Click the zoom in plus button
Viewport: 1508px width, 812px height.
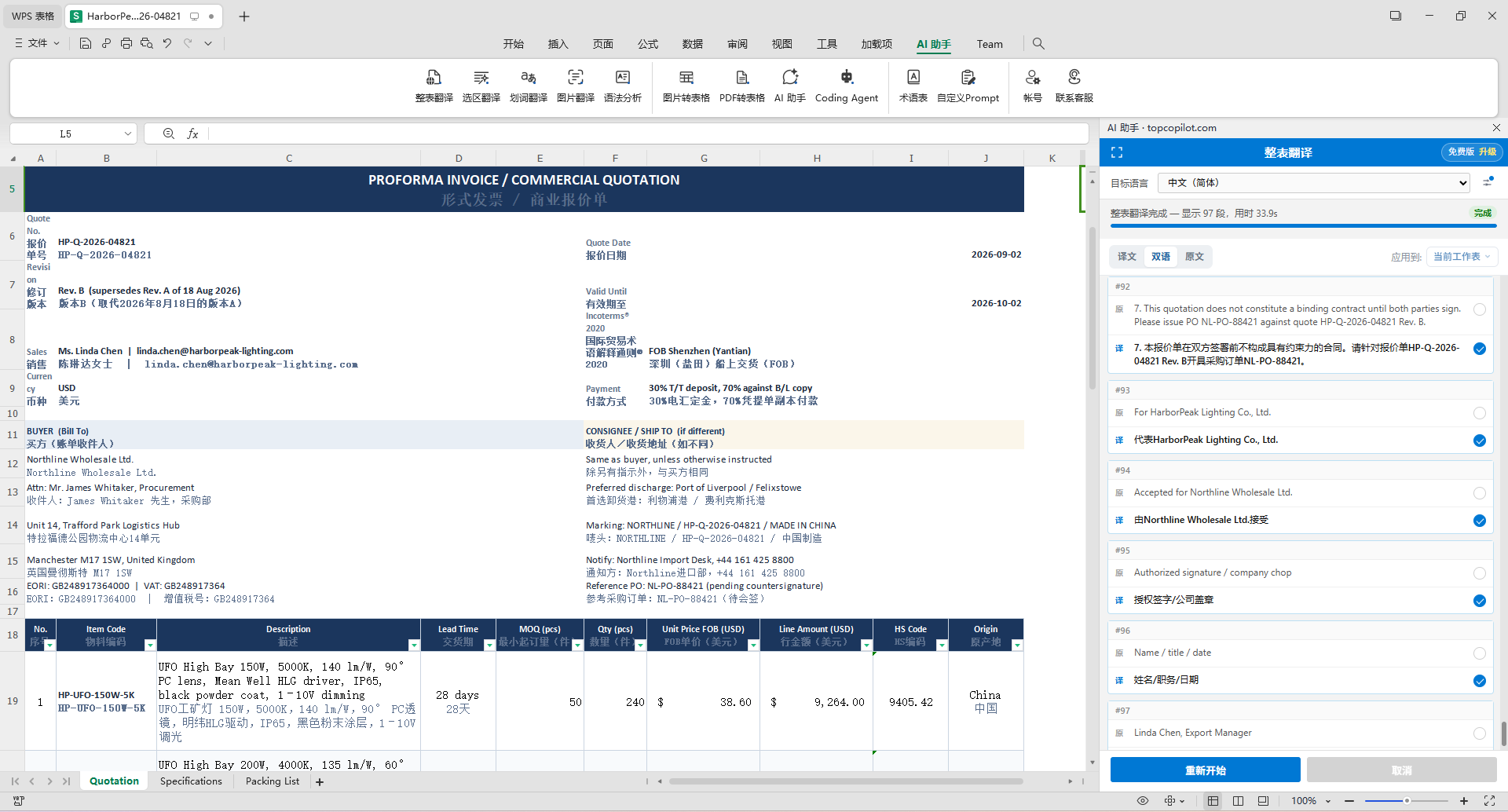pyautogui.click(x=1464, y=801)
